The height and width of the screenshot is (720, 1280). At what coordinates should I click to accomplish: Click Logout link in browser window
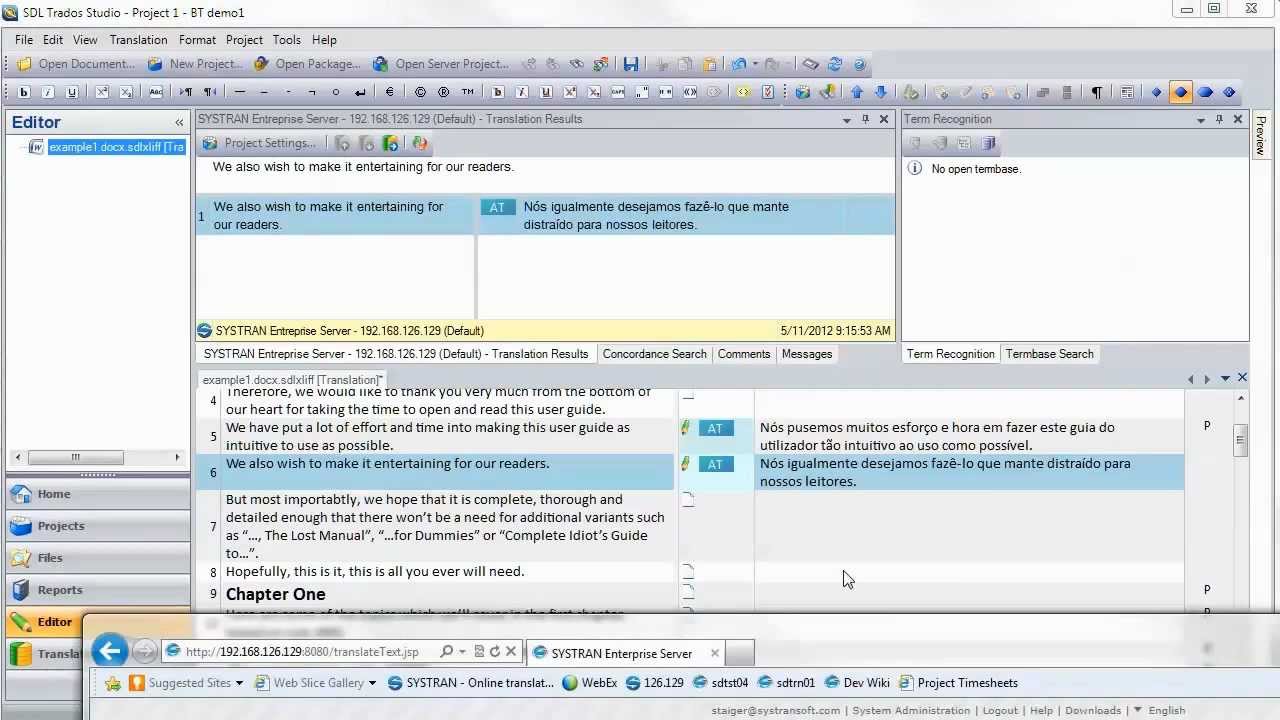[1000, 710]
